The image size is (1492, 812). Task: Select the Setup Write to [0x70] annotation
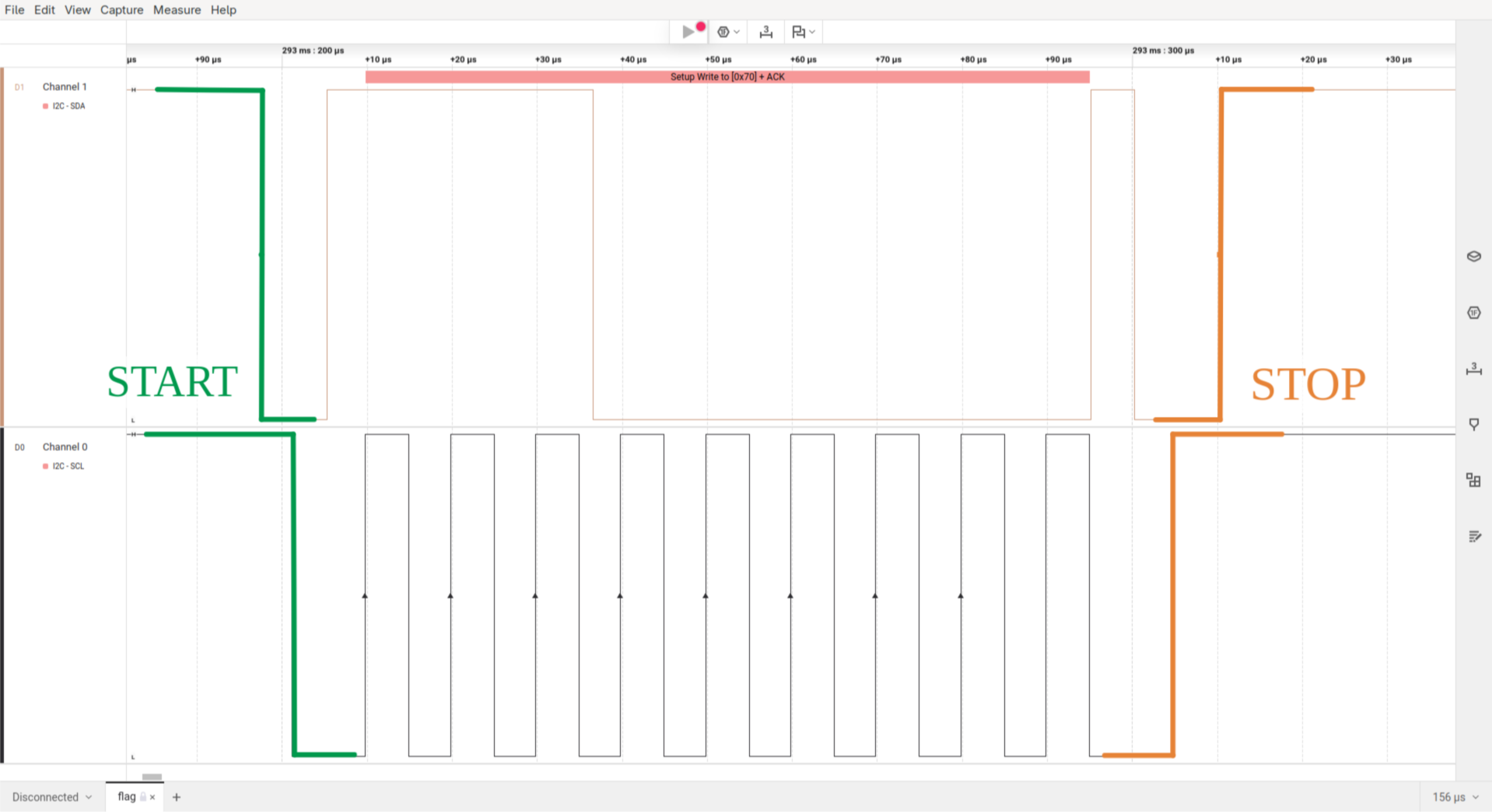pos(727,76)
